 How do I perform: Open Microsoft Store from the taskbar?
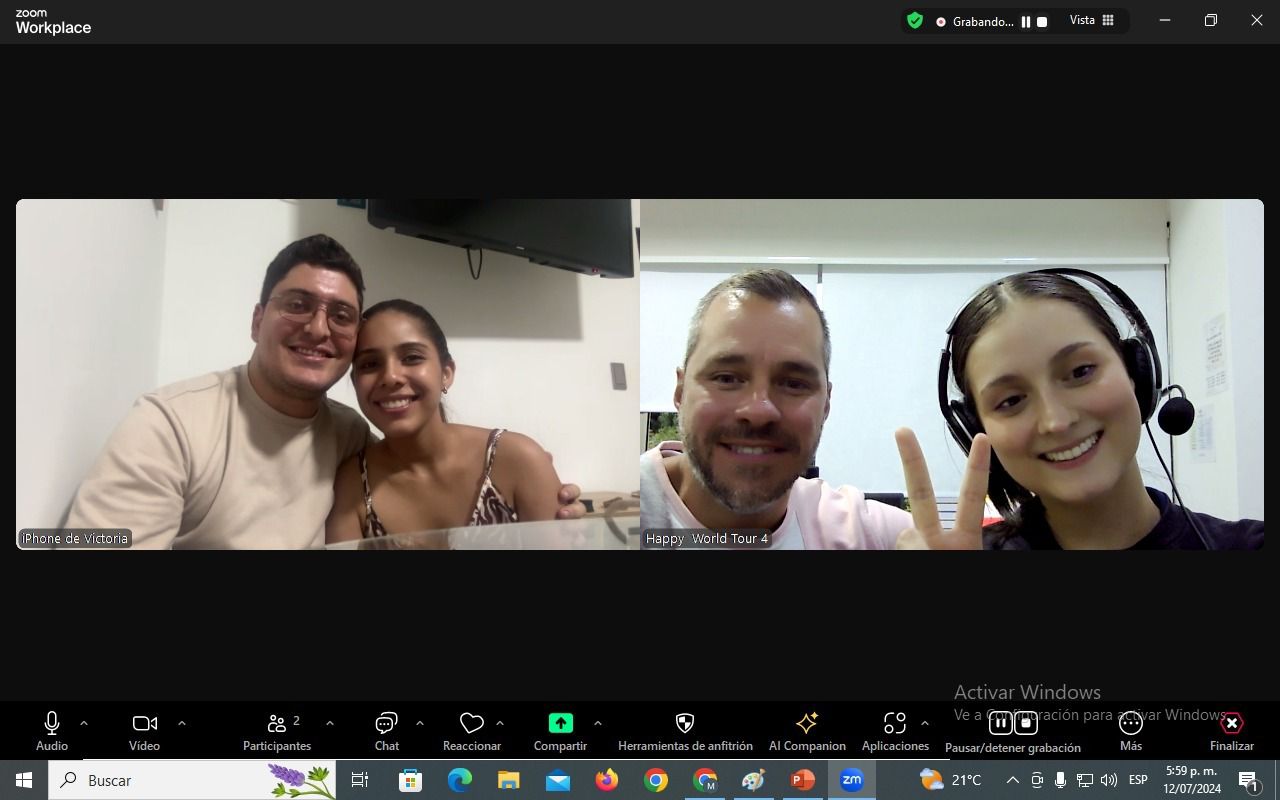click(x=410, y=780)
